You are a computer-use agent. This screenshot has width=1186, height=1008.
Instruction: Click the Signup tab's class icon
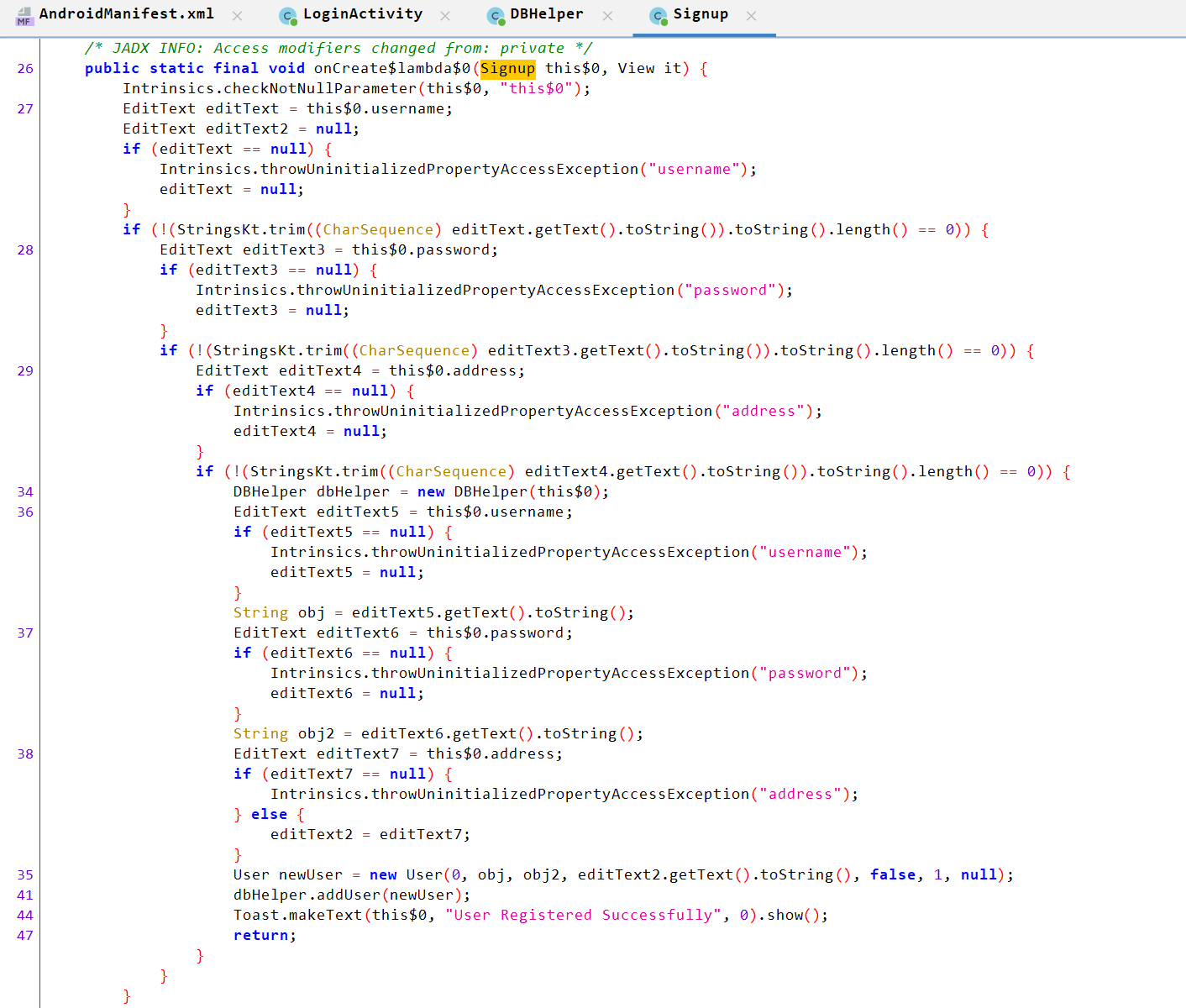(659, 16)
